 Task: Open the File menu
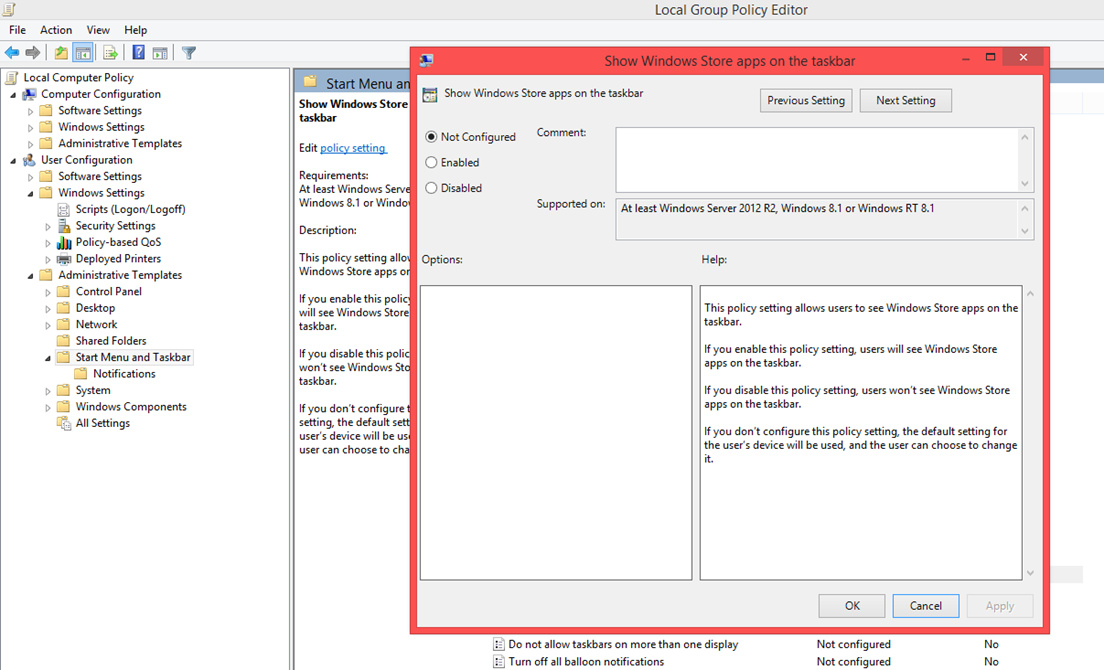point(18,30)
